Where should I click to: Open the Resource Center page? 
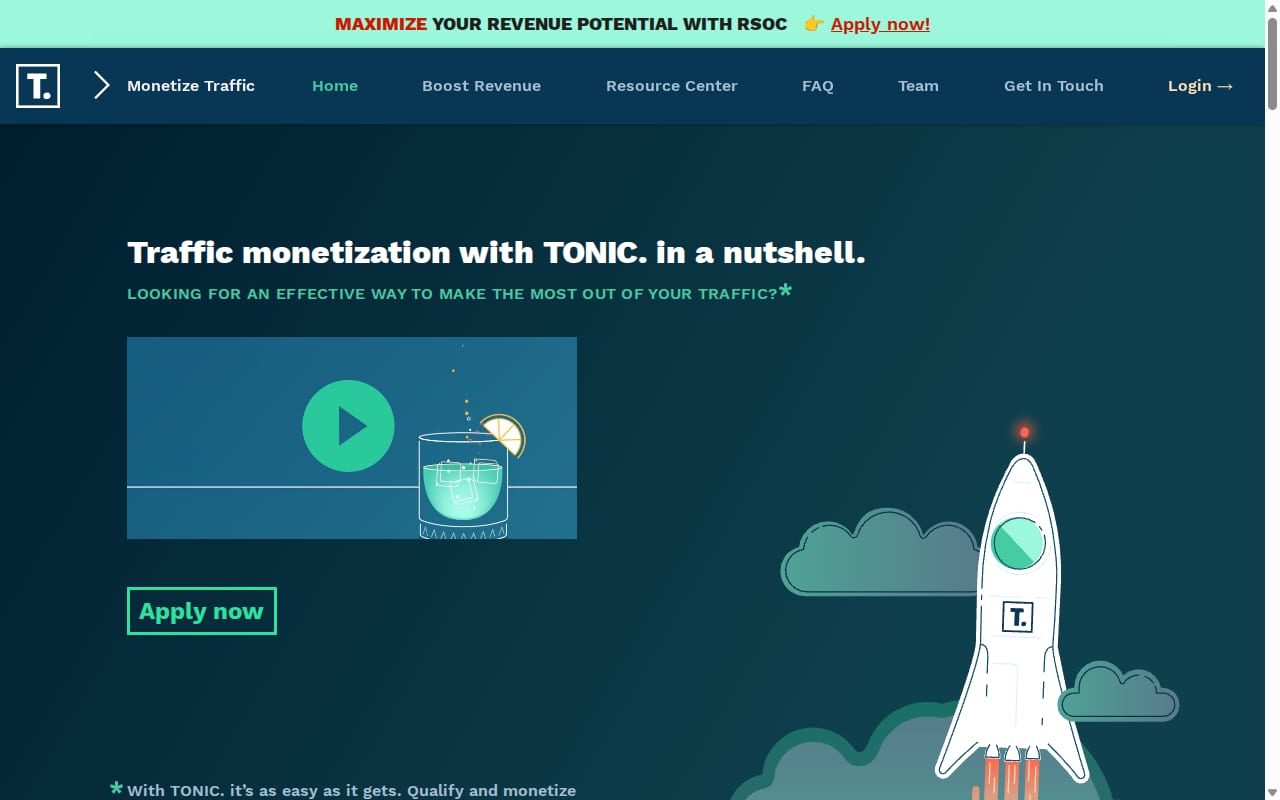pyautogui.click(x=672, y=86)
